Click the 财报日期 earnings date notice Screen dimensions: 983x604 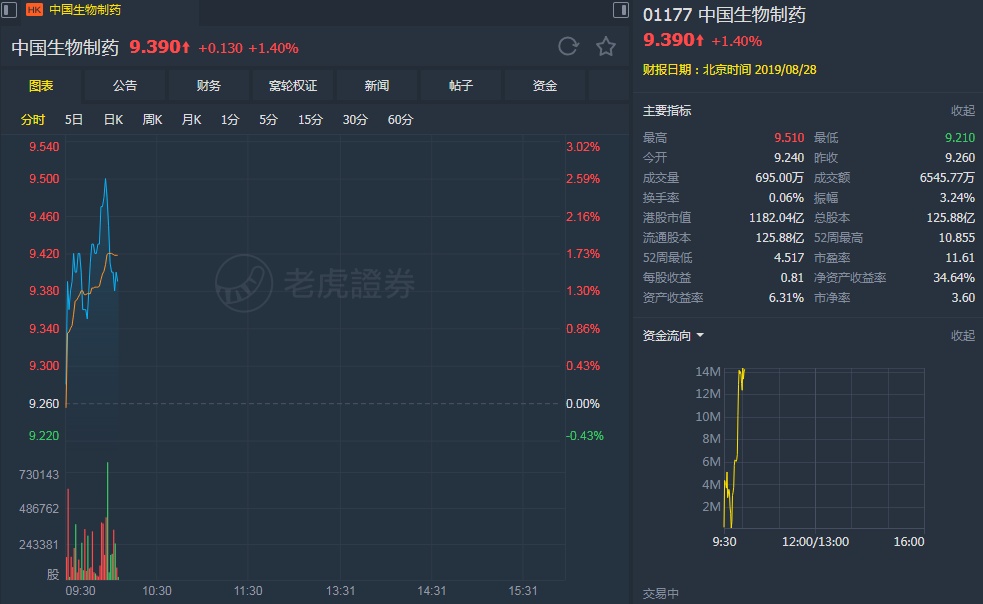click(x=717, y=71)
